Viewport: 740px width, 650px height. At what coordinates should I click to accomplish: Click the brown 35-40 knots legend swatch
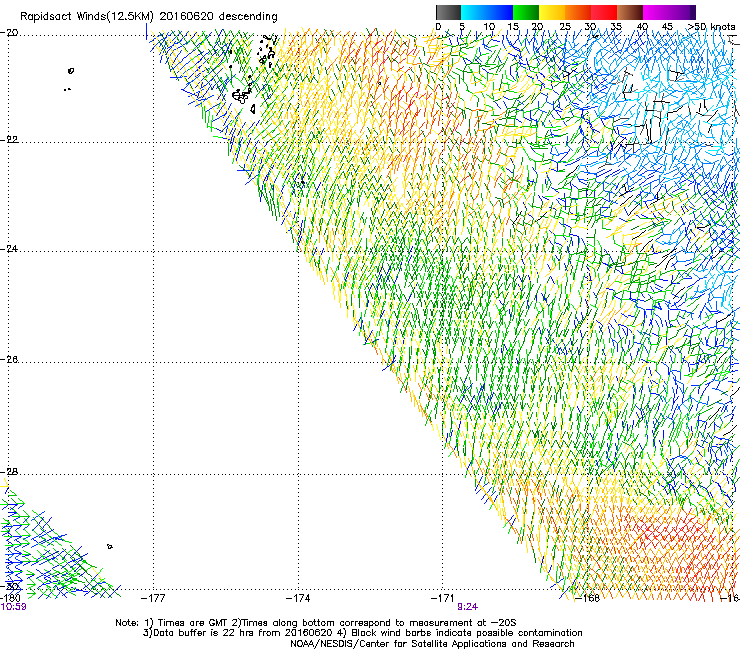[x=630, y=12]
